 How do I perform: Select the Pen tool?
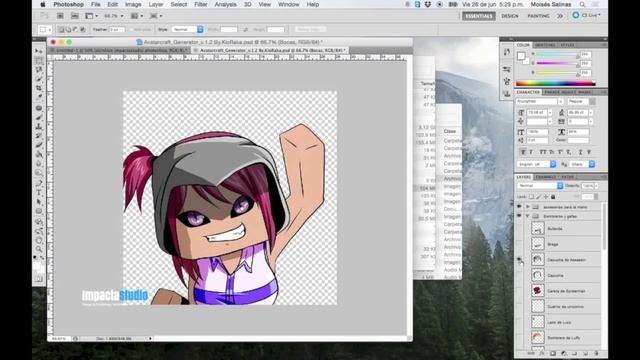click(39, 183)
